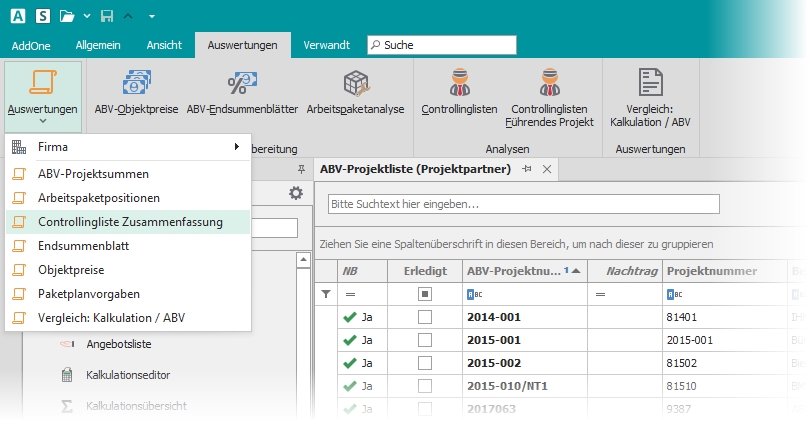The image size is (808, 421).
Task: Click the grid search text field
Action: click(x=523, y=204)
